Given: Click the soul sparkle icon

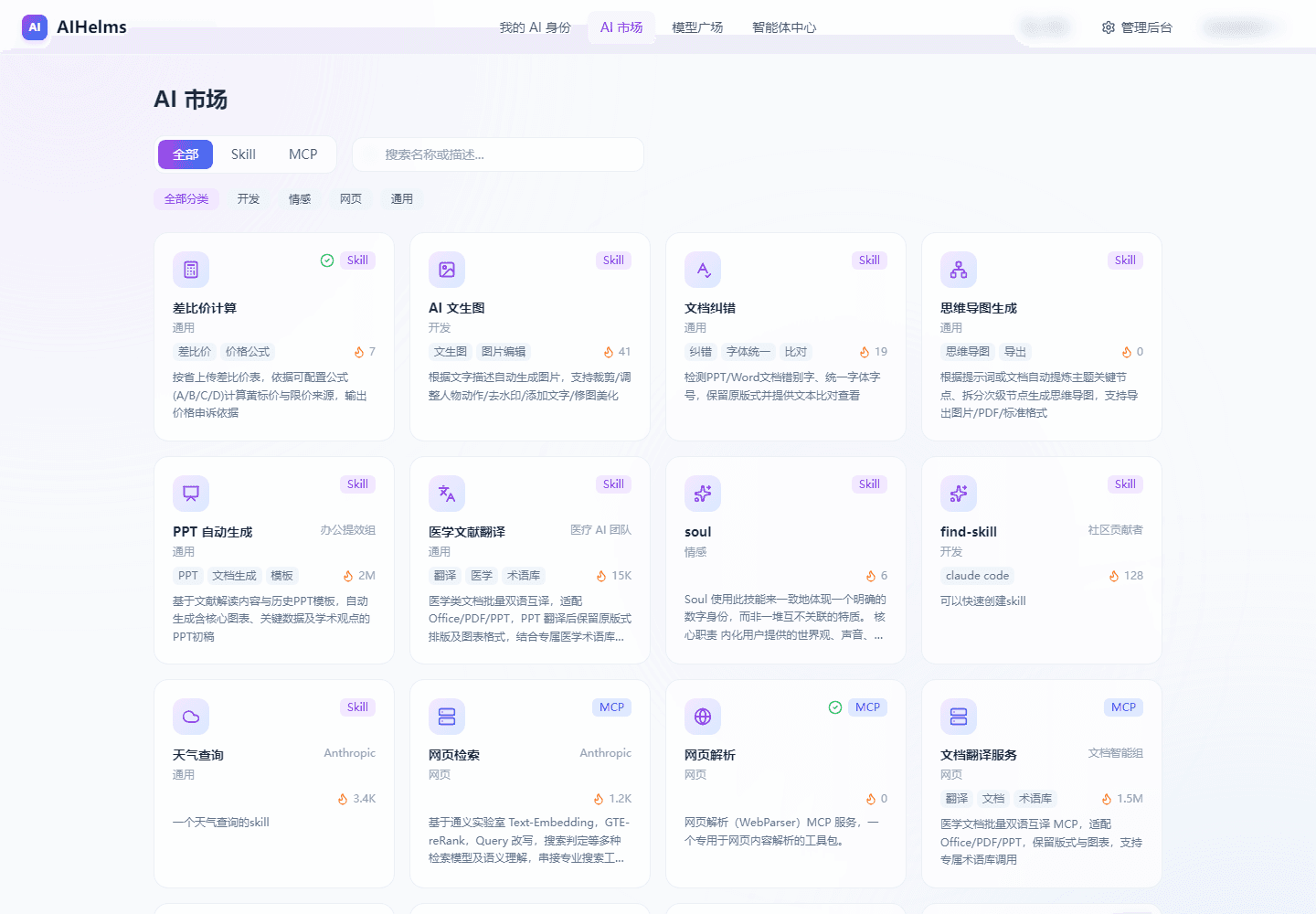Looking at the screenshot, I should click(x=703, y=494).
